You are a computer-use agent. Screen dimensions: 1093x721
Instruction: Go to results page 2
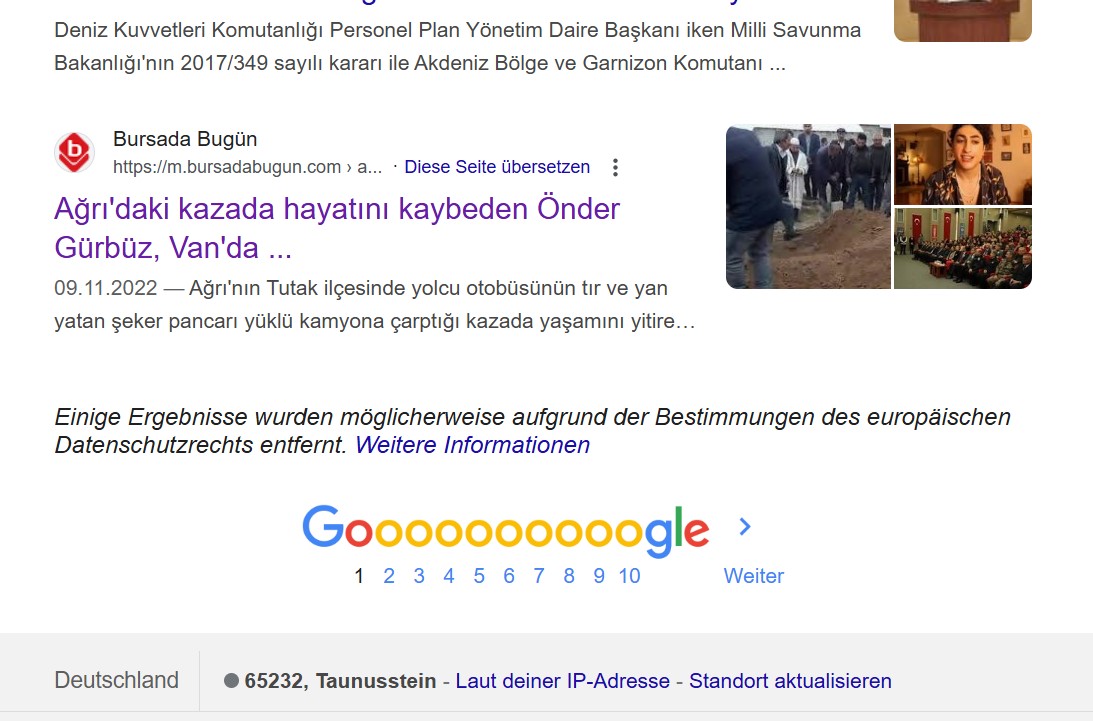pyautogui.click(x=389, y=576)
